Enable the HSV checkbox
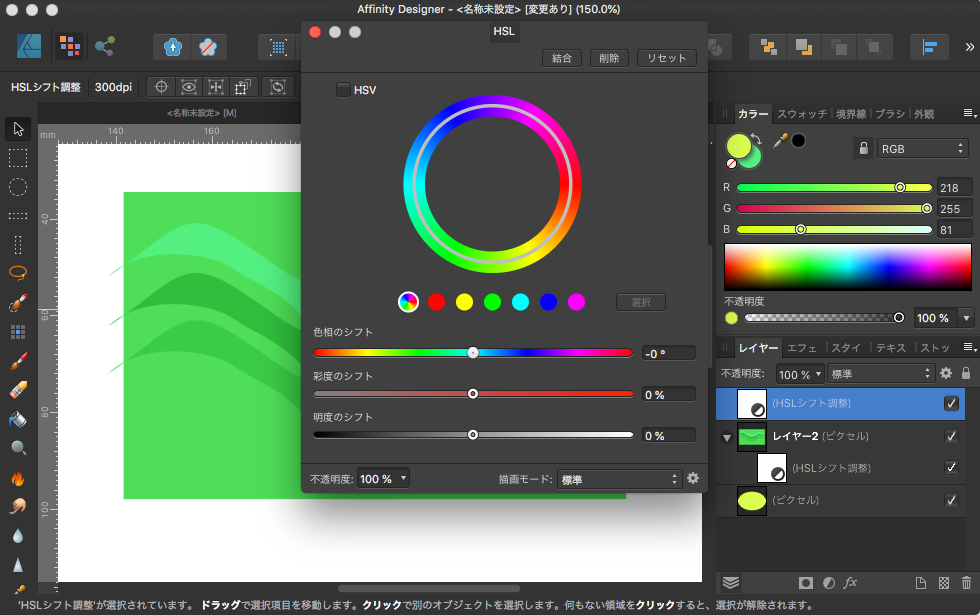The width and height of the screenshot is (980, 615). (x=343, y=90)
